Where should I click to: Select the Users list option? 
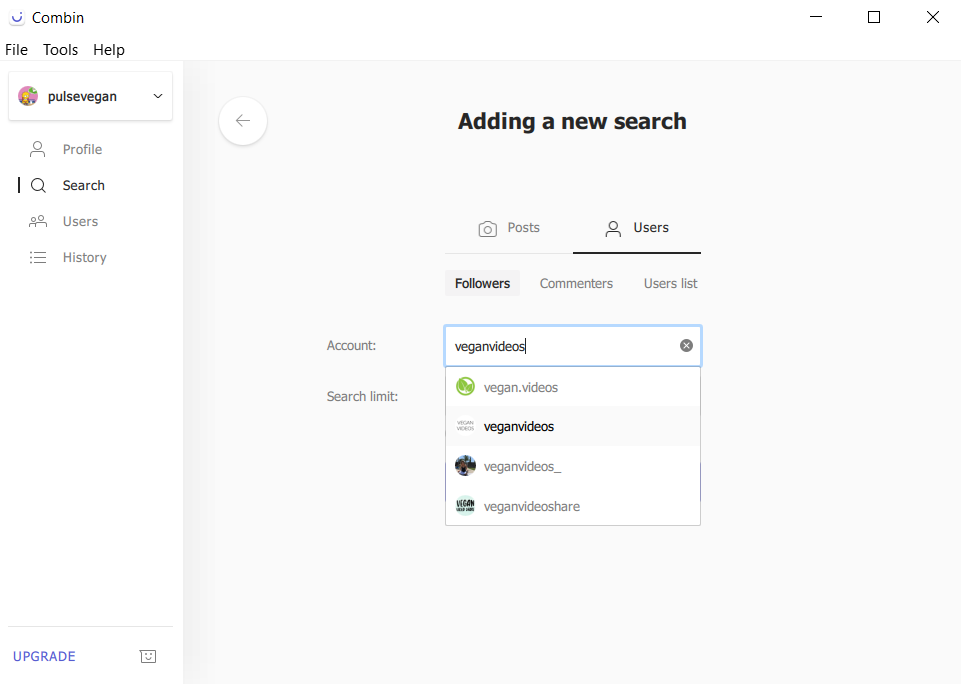pos(670,283)
